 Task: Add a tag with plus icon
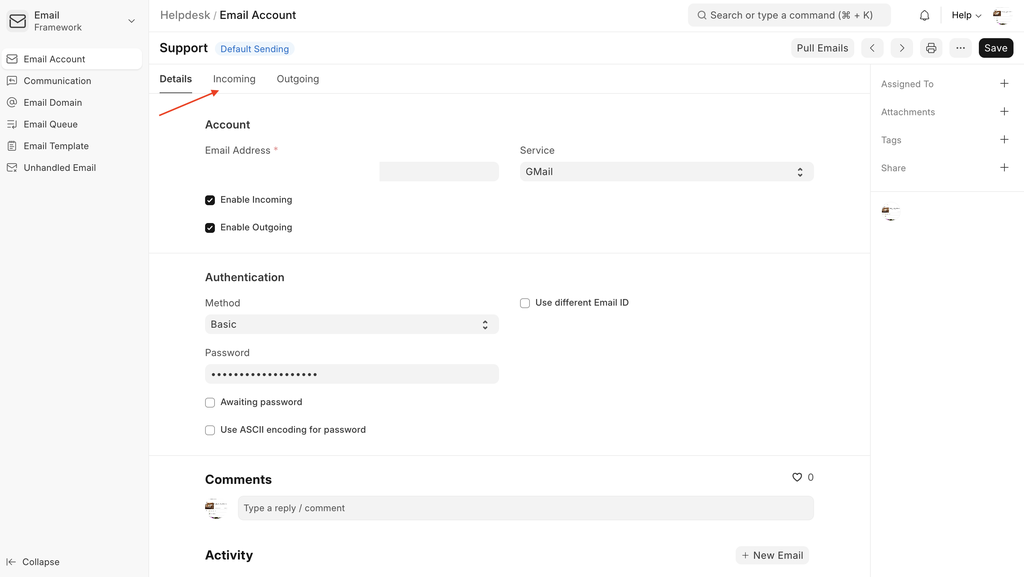(1004, 140)
